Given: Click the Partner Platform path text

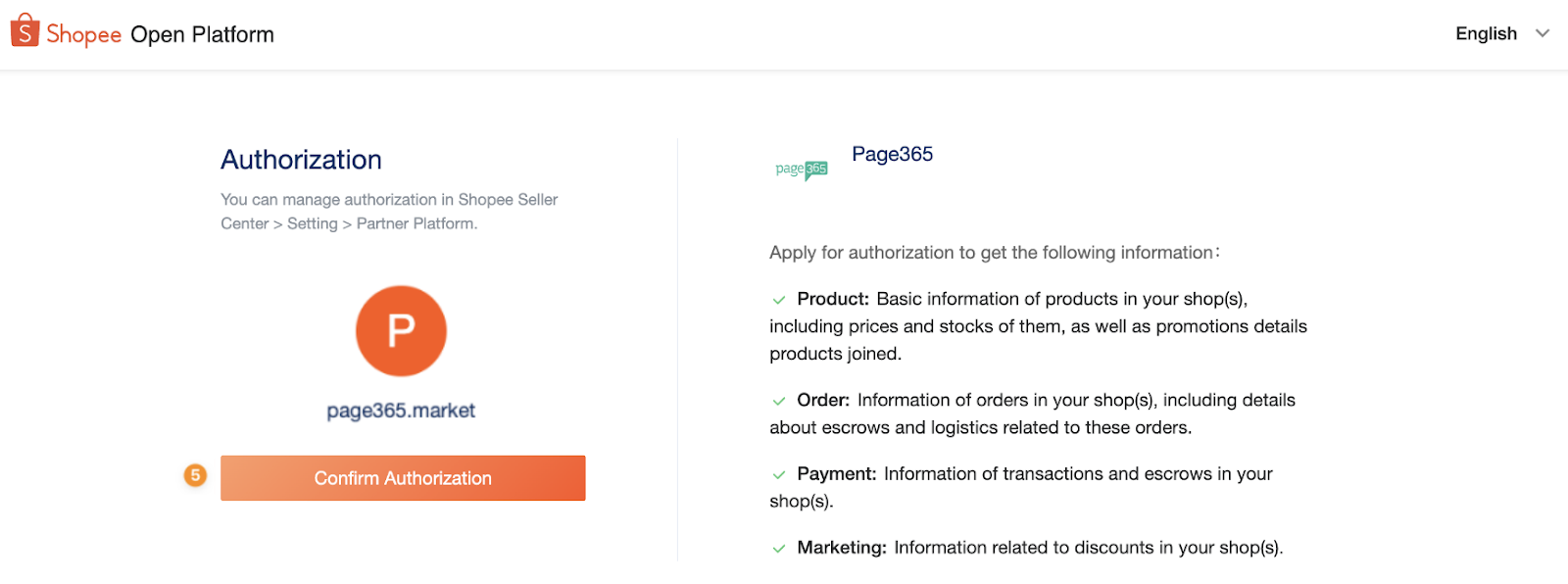Looking at the screenshot, I should click(416, 223).
